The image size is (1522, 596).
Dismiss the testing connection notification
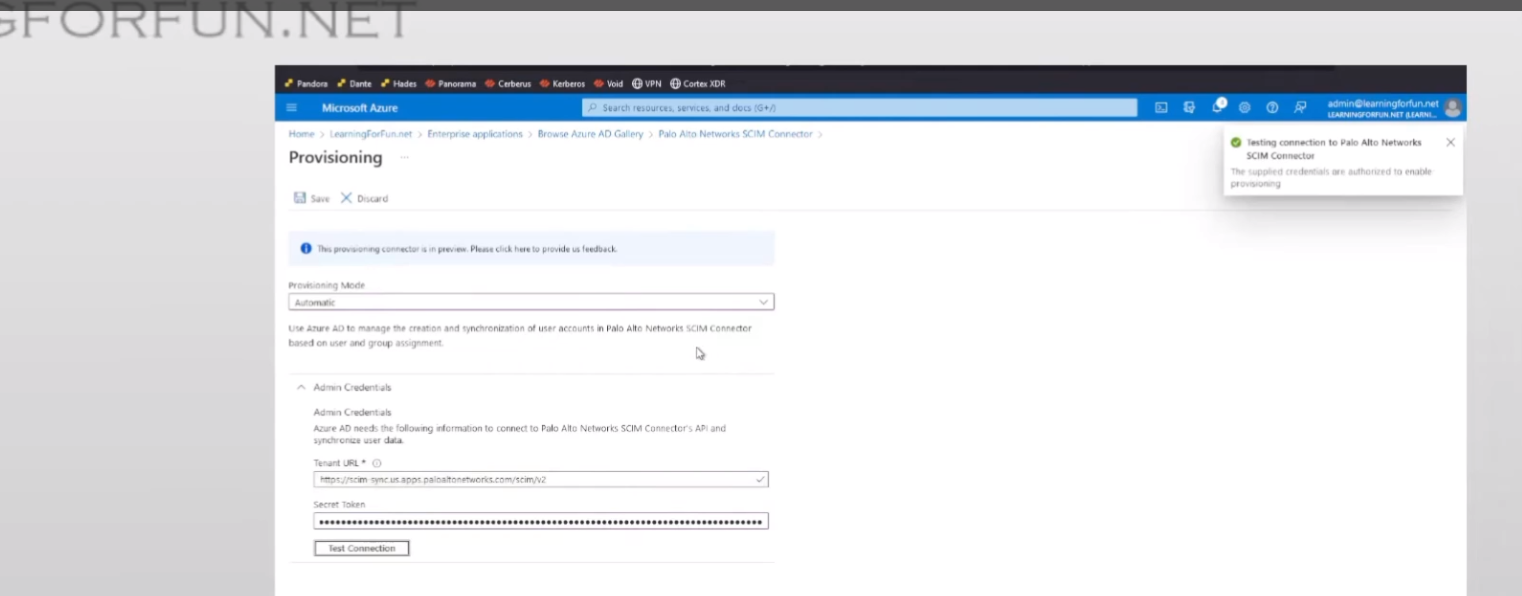1450,143
